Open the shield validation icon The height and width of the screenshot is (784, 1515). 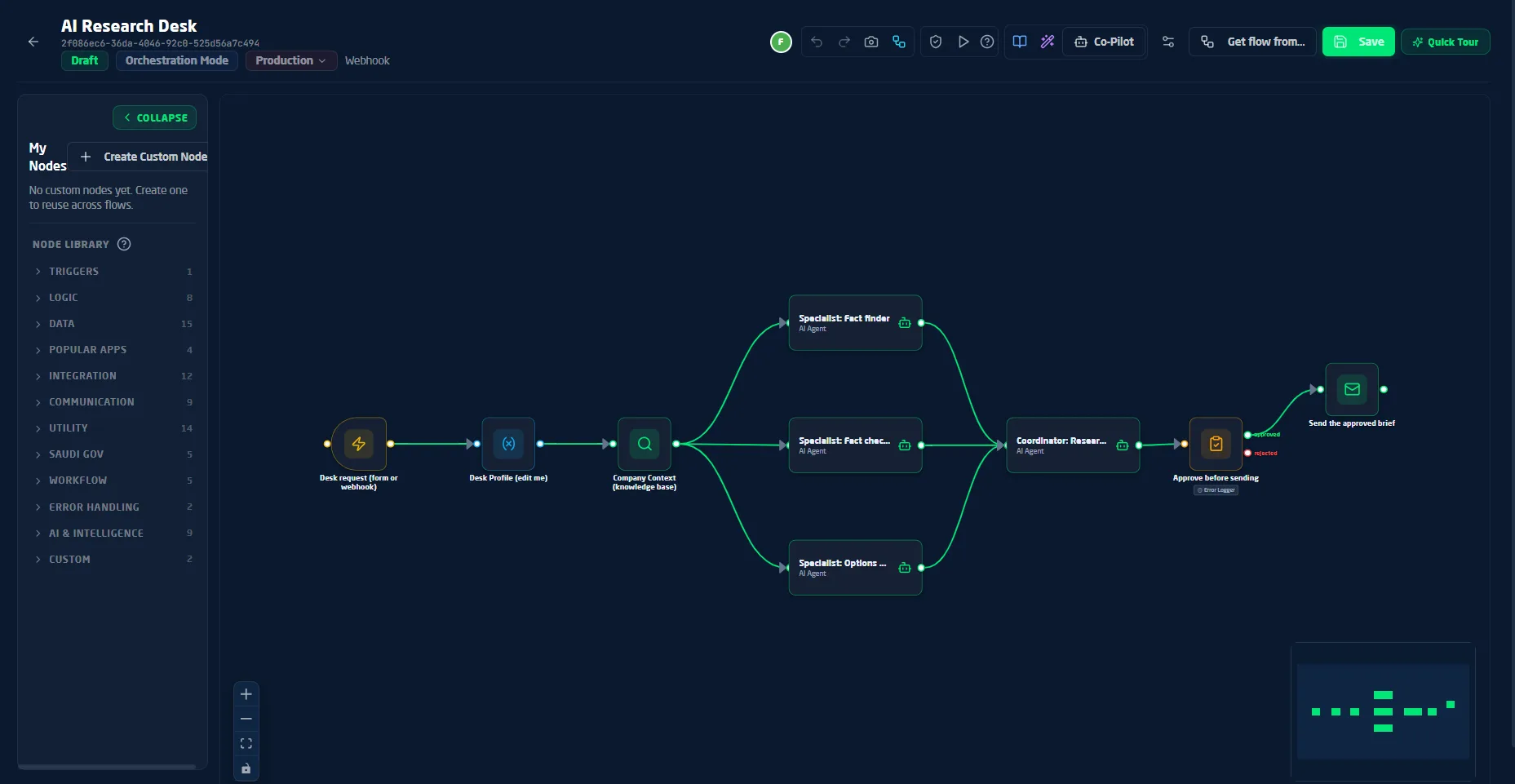(x=936, y=42)
